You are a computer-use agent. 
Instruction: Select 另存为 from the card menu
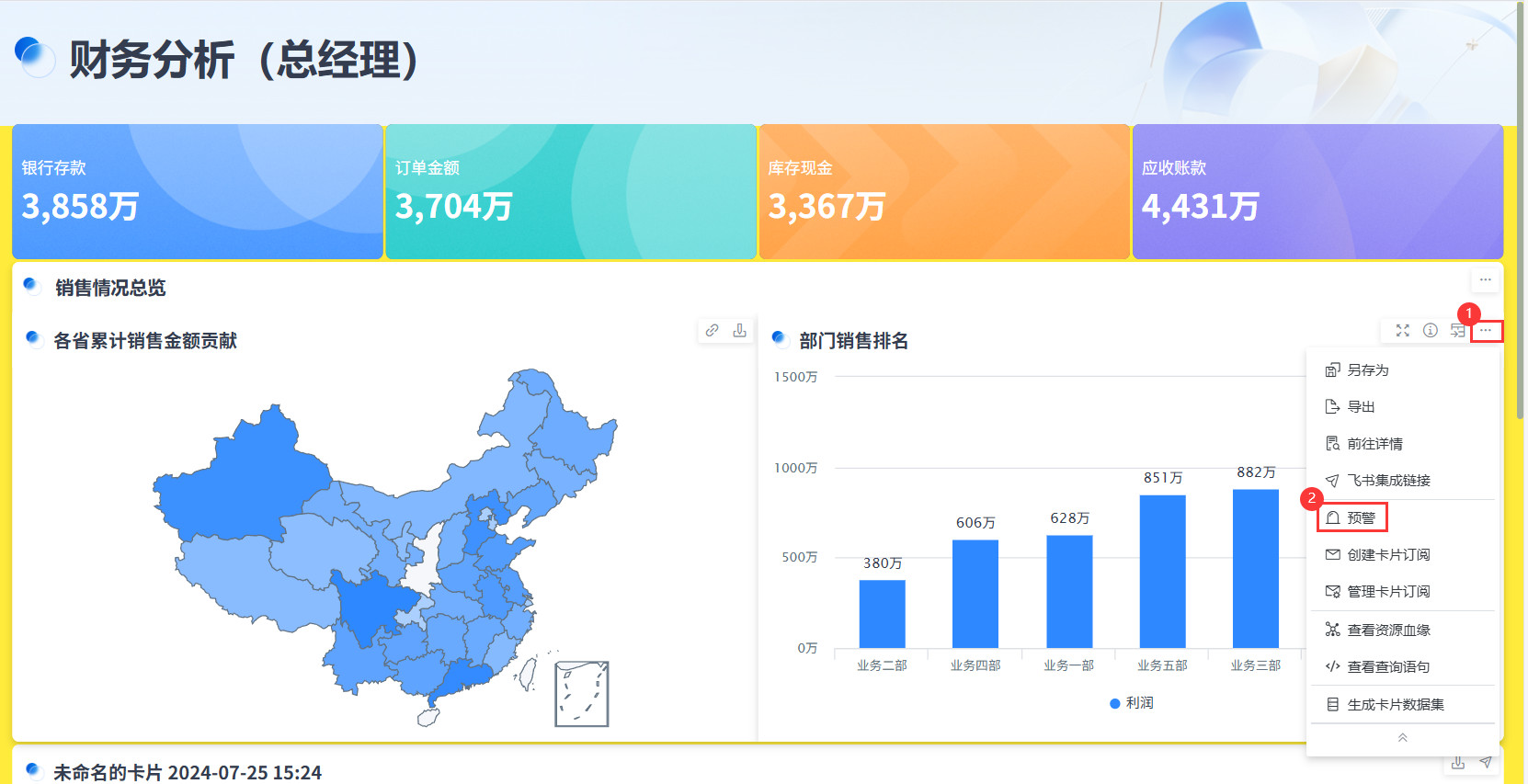1367,370
